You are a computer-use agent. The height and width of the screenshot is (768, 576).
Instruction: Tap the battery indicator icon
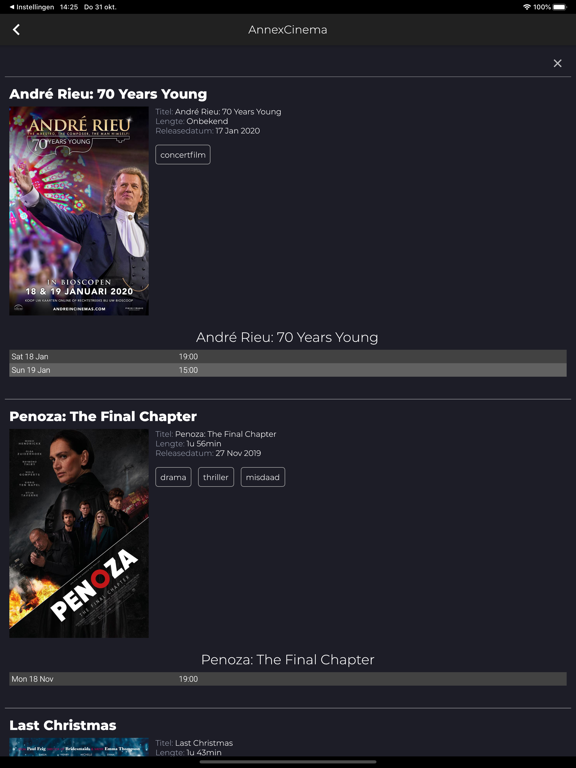560,7
